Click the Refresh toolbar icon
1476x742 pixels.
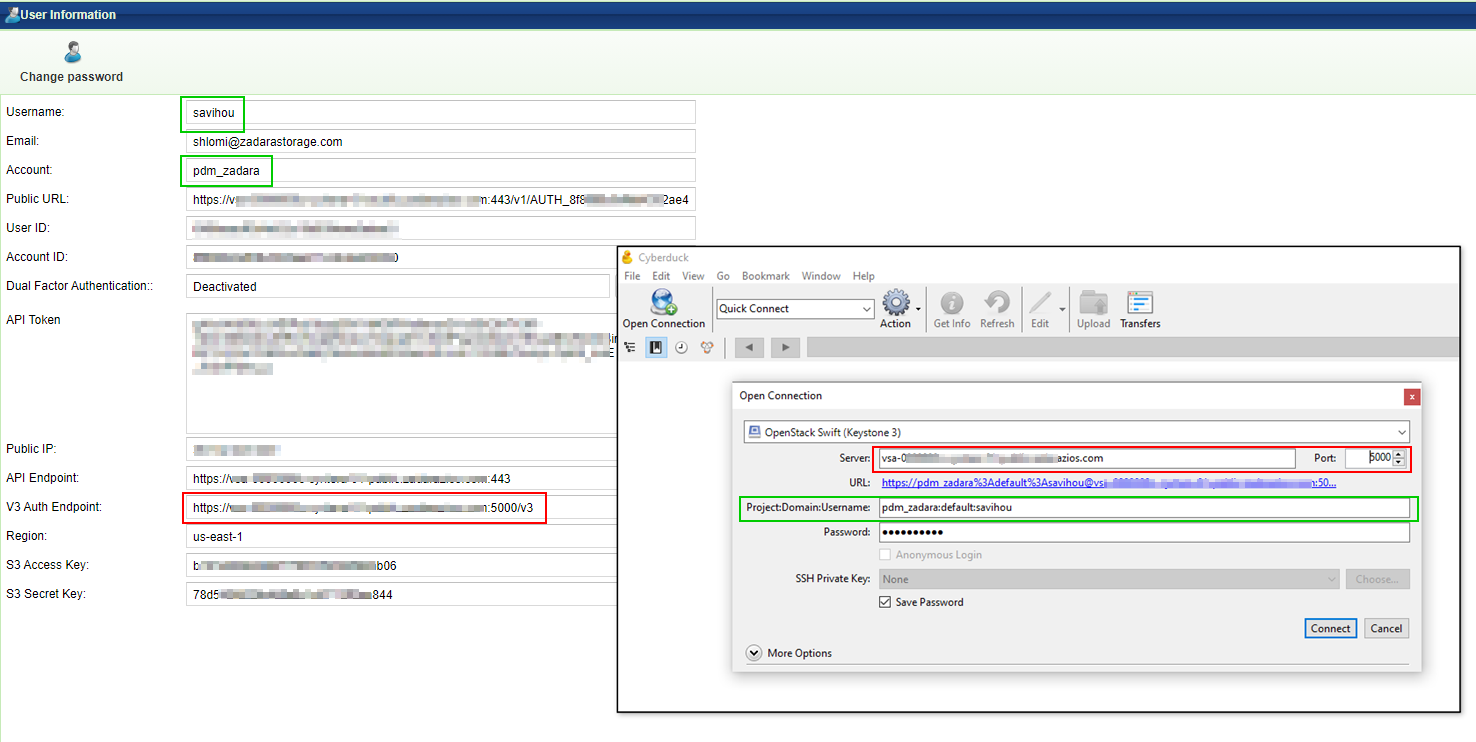coord(997,302)
